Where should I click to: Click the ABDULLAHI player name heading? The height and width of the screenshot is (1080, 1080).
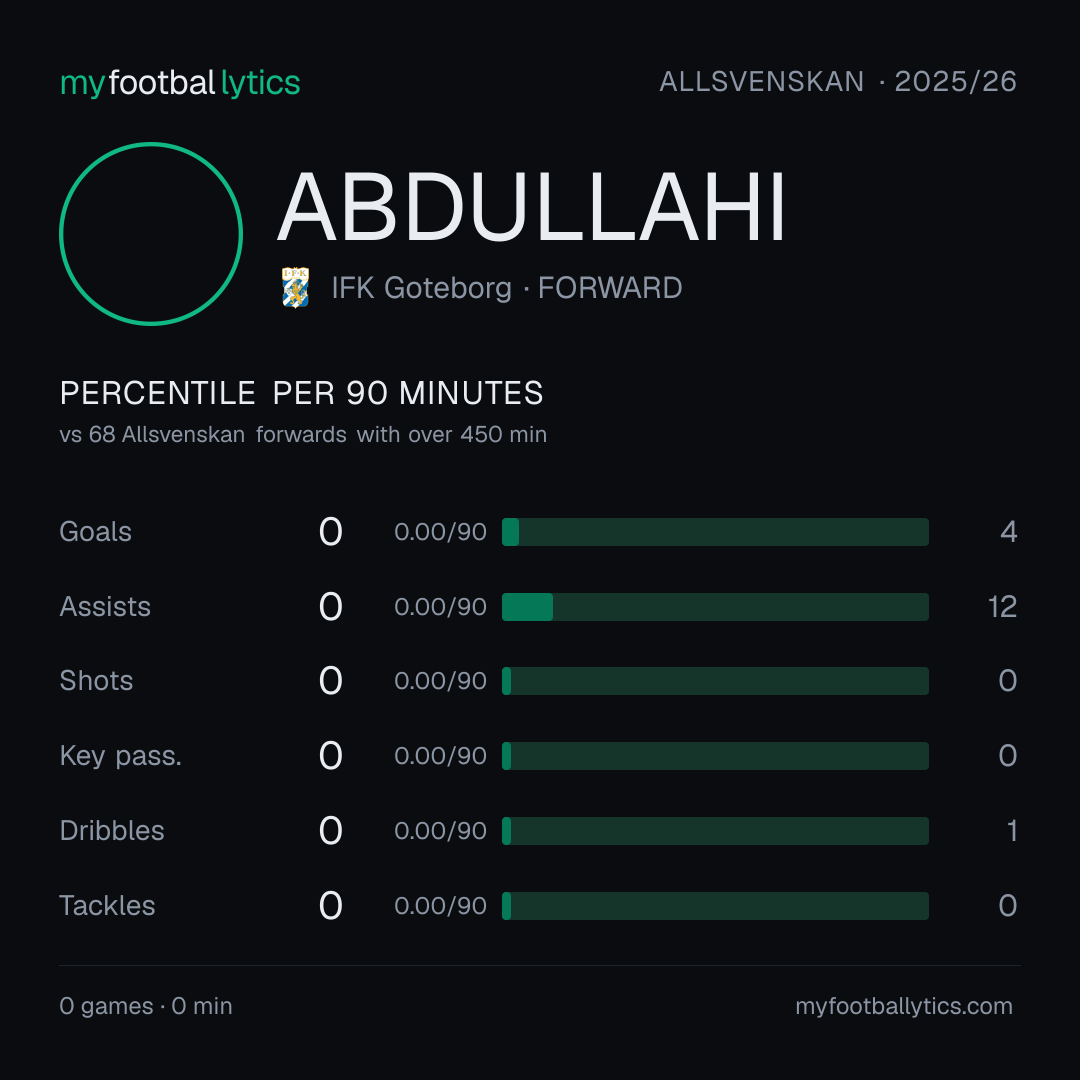pyautogui.click(x=531, y=207)
